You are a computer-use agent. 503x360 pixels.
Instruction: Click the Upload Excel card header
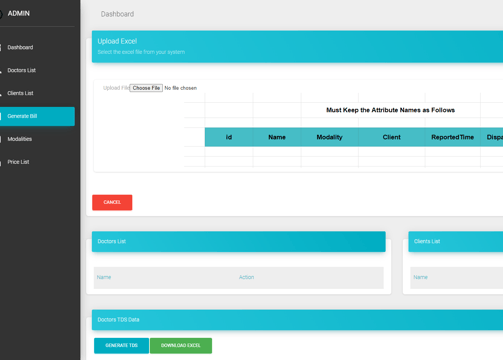point(297,47)
